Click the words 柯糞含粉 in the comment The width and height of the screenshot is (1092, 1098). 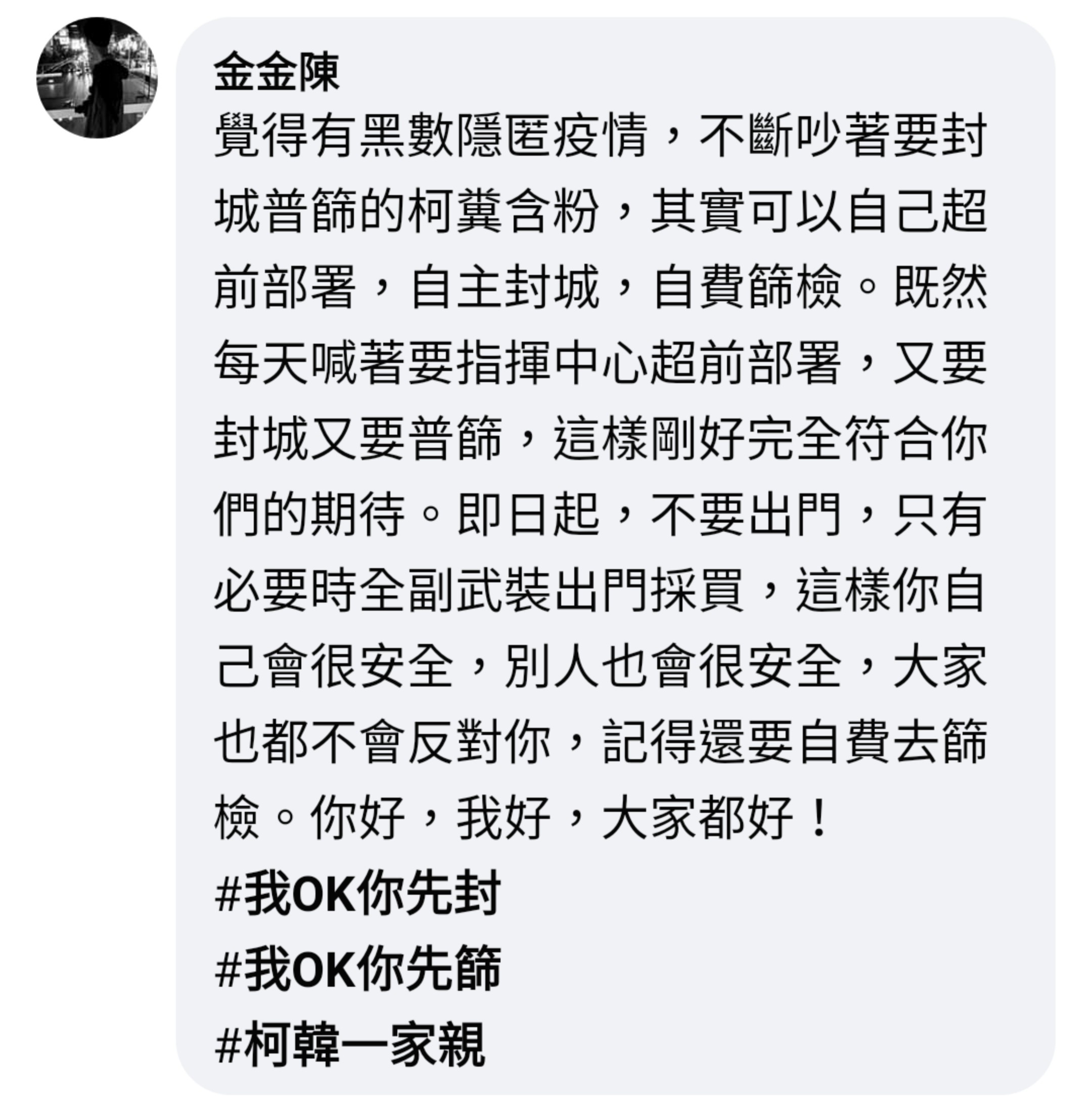(x=504, y=212)
